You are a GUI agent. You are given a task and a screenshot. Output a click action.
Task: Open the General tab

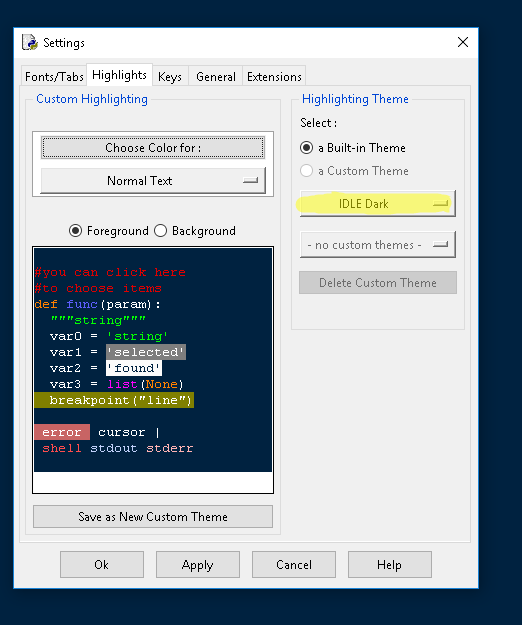[x=216, y=76]
